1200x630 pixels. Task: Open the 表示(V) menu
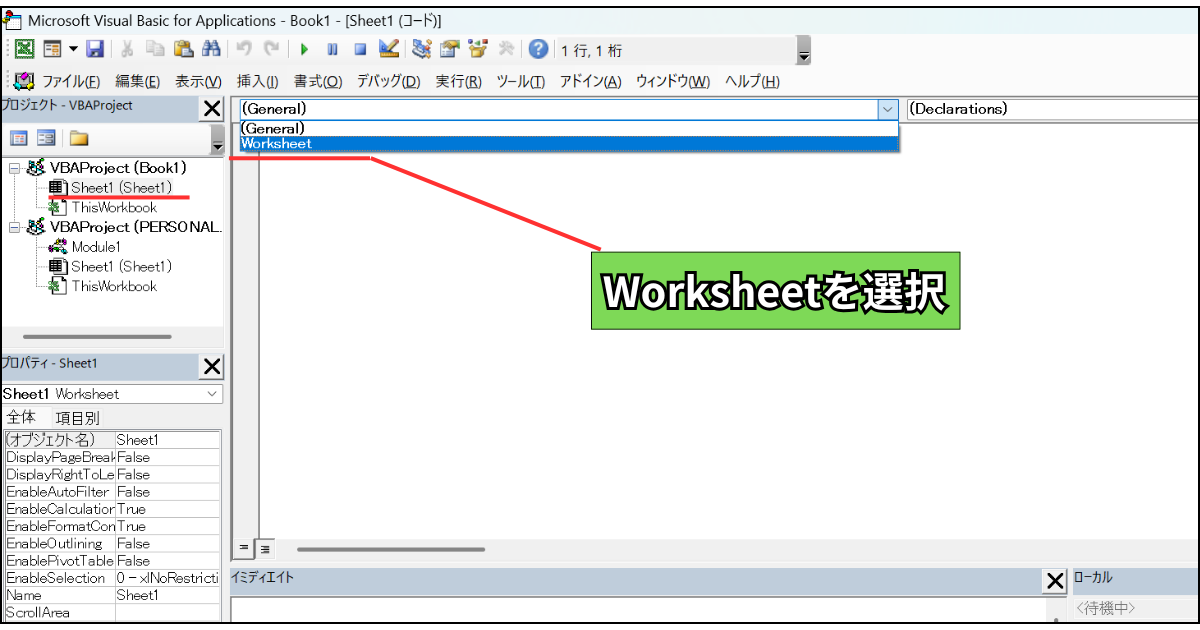[x=198, y=82]
